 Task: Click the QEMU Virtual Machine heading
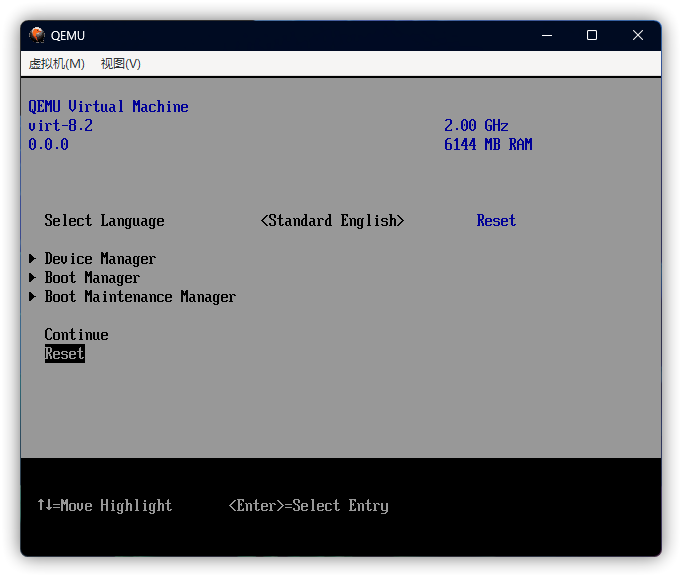tap(108, 107)
